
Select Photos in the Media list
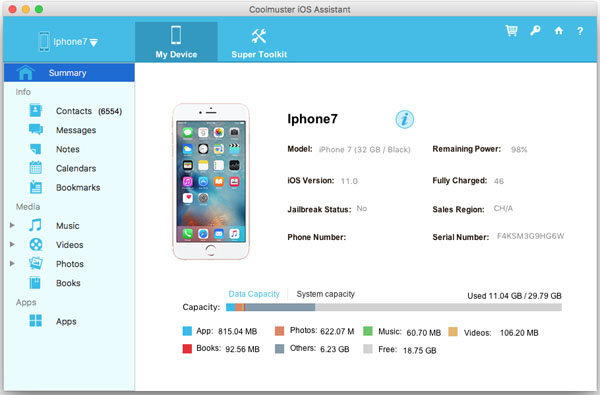[x=69, y=264]
